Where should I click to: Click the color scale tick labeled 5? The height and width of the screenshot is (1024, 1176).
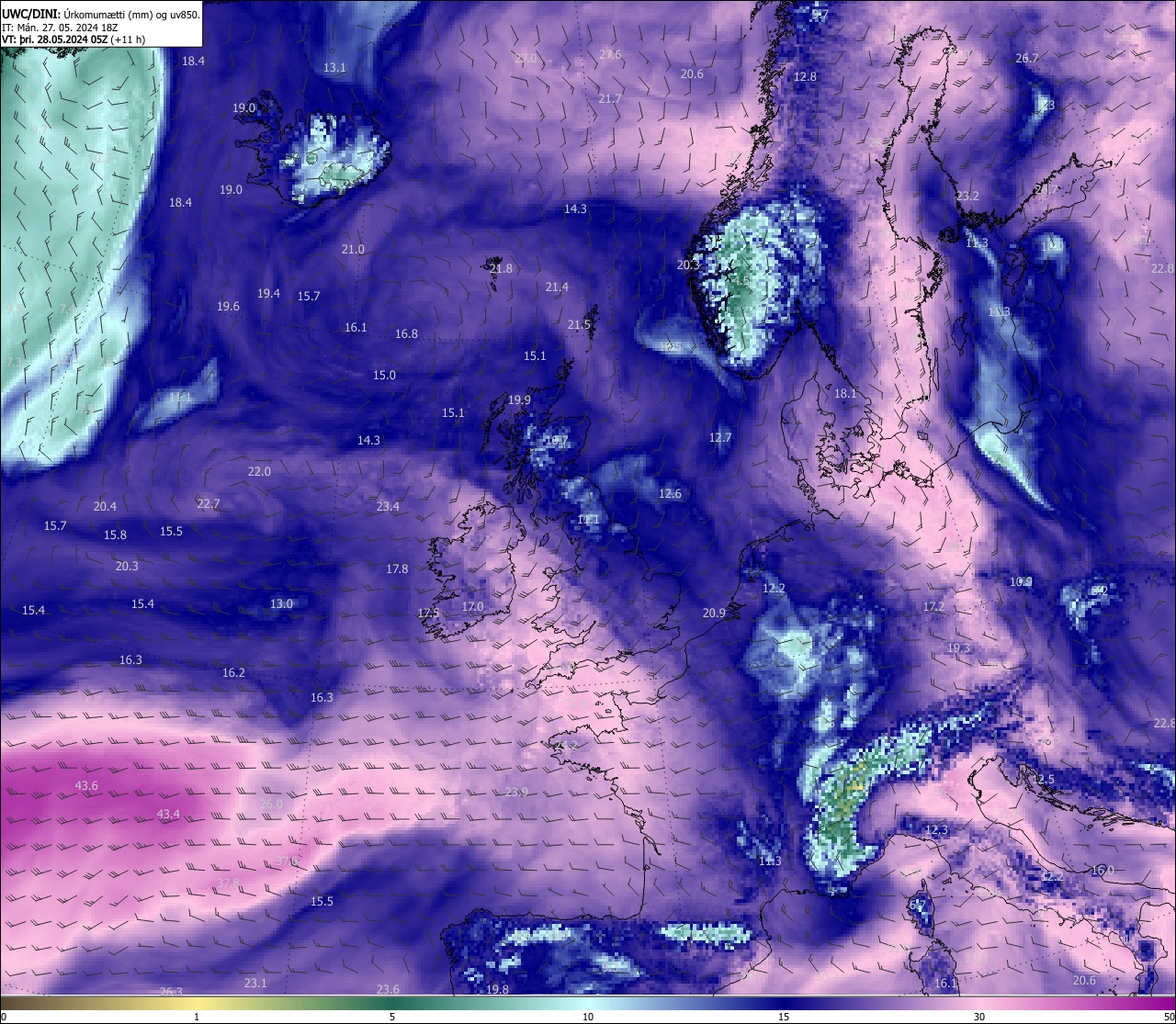click(392, 1018)
